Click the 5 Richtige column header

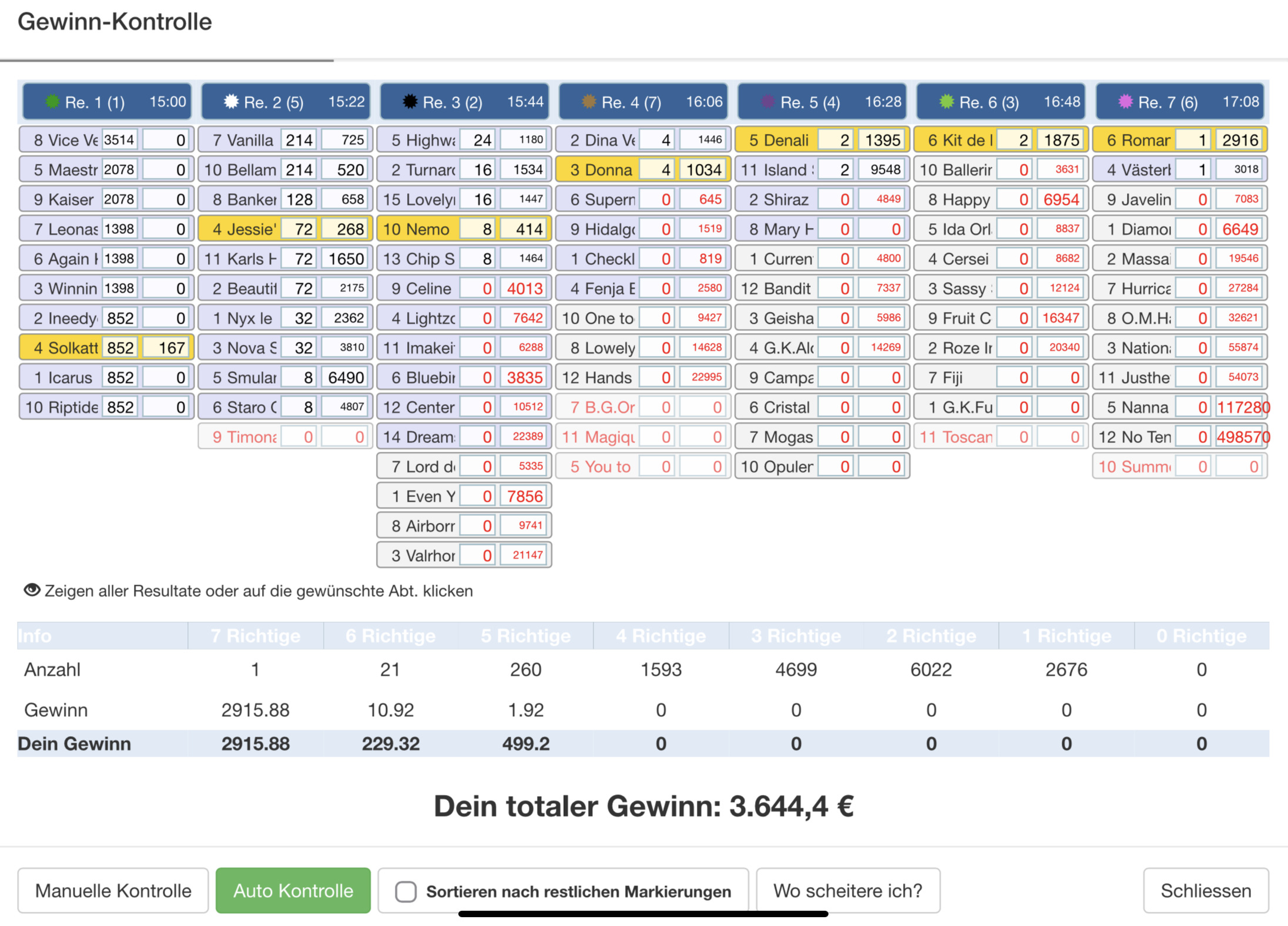tap(526, 636)
